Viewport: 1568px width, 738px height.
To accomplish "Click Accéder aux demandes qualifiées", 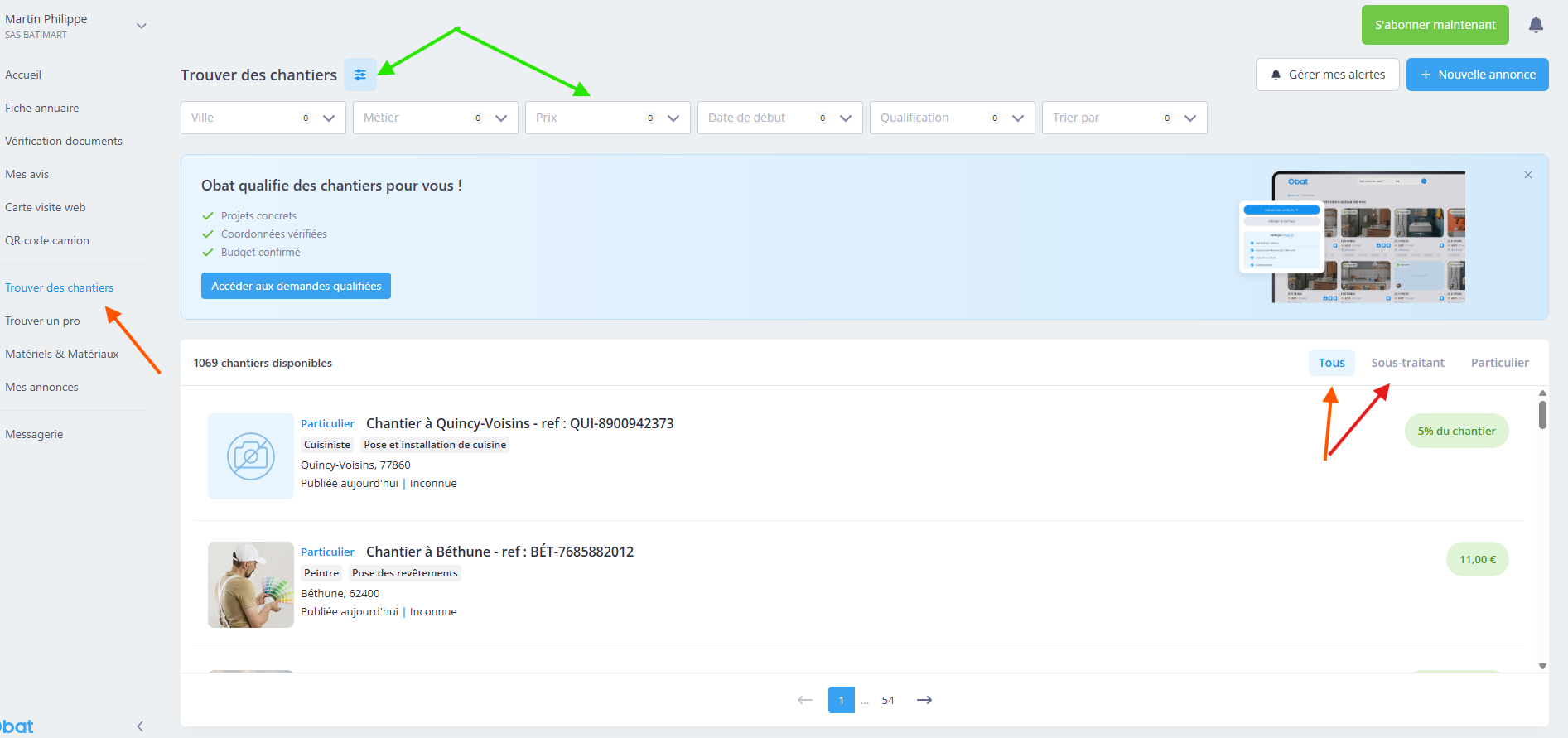I will (x=296, y=286).
